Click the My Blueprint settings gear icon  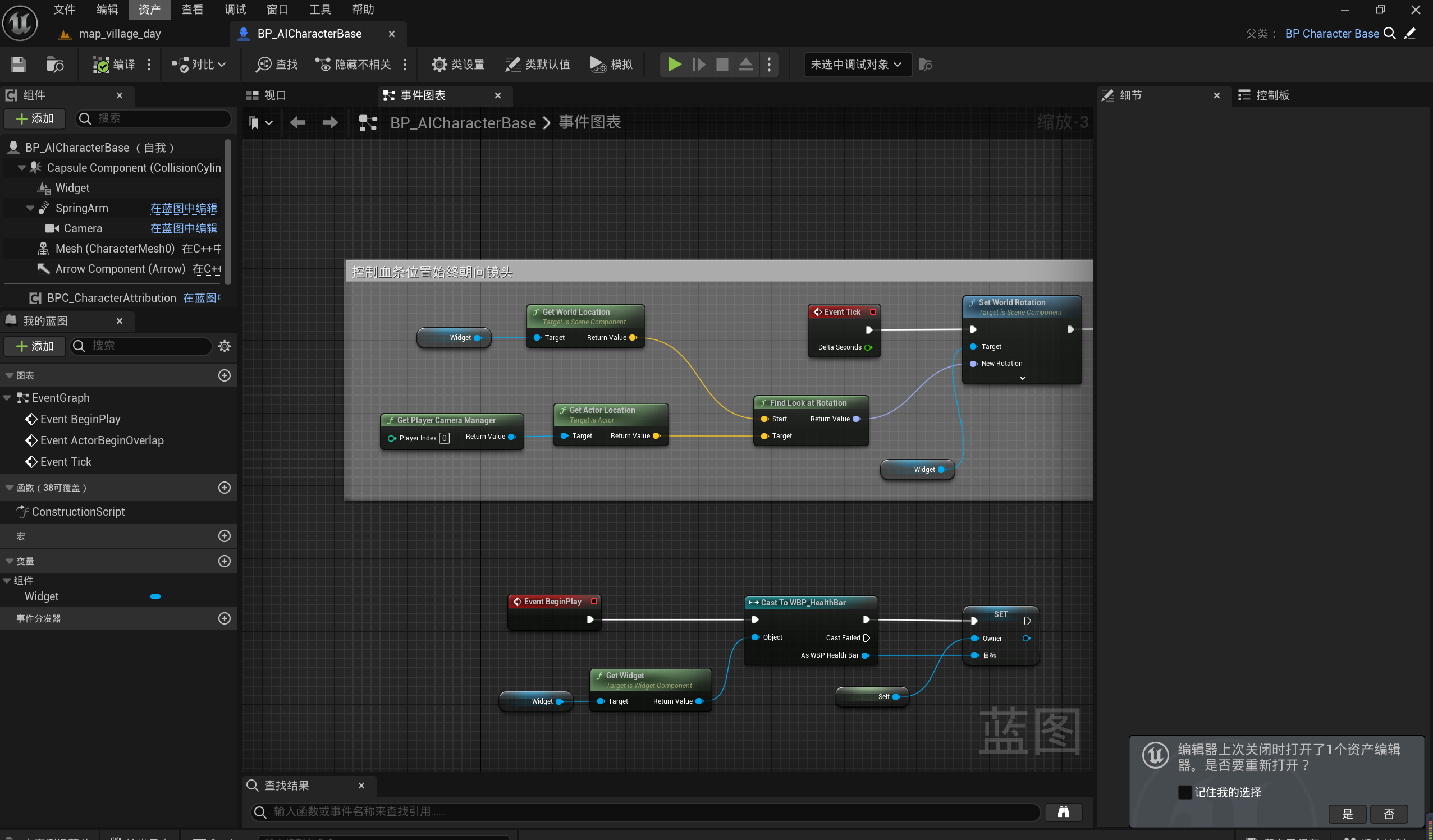pos(225,346)
